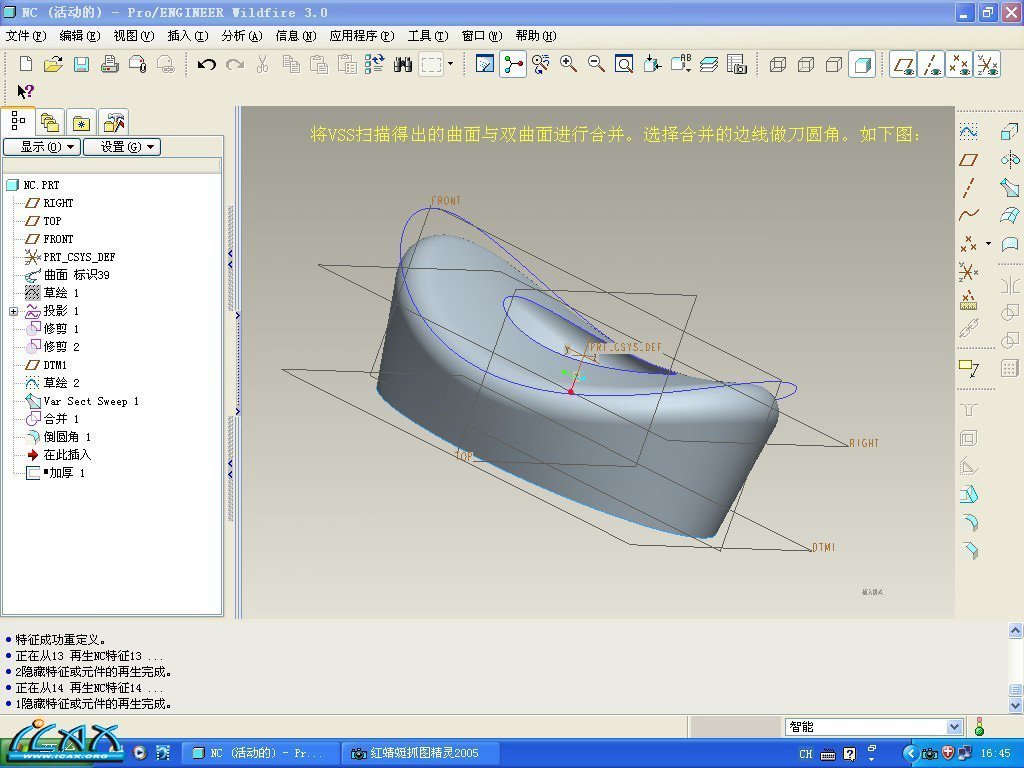The image size is (1024, 768).
Task: Click the Zoom In magnifier icon
Action: tap(568, 65)
